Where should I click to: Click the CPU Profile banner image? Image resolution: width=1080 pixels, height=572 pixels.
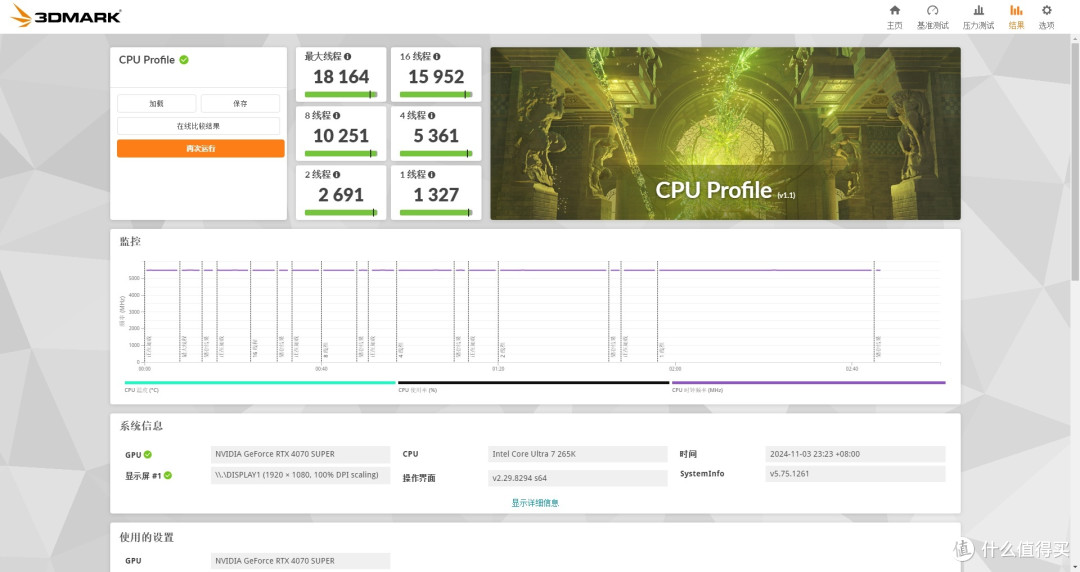pyautogui.click(x=725, y=134)
